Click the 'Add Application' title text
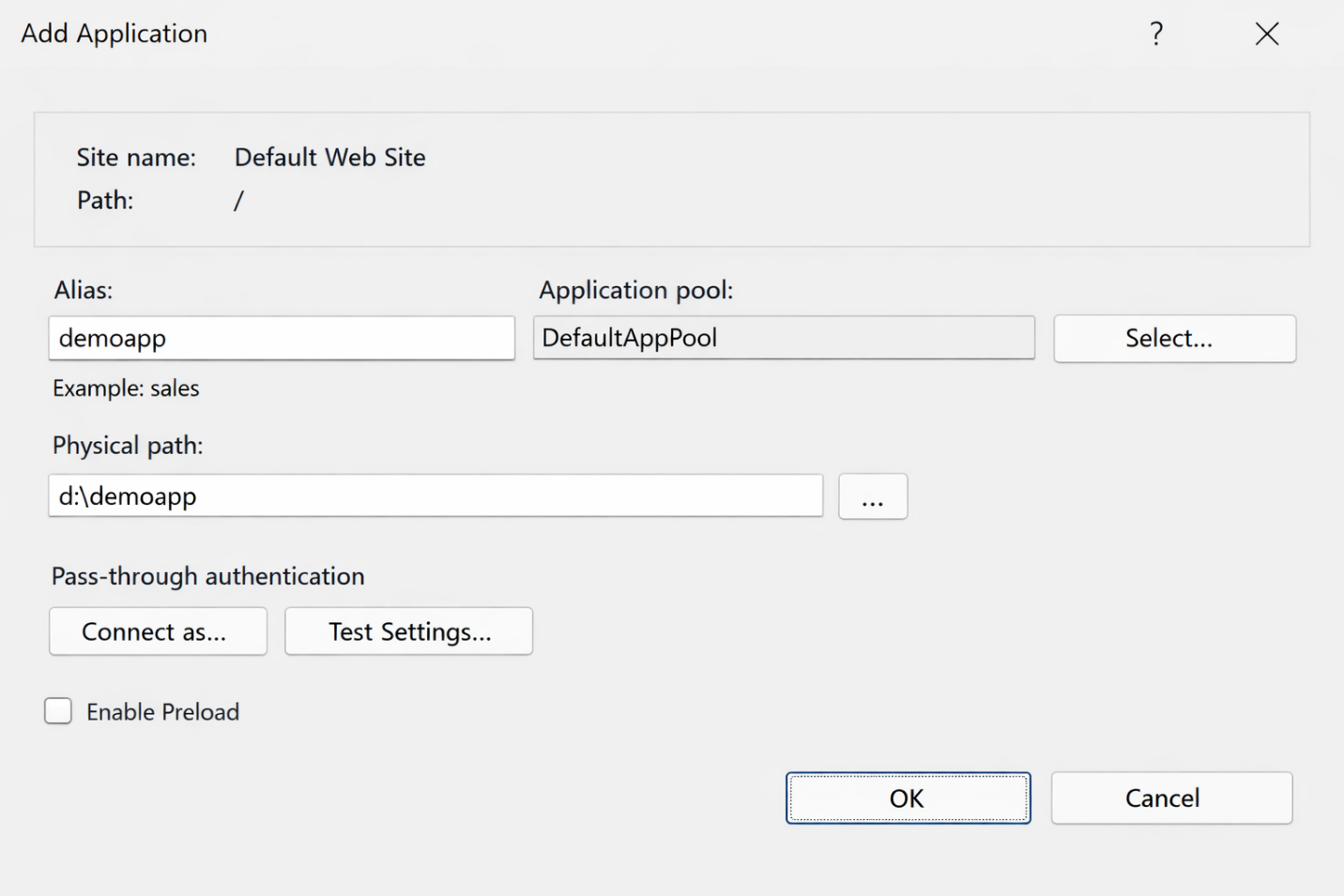 click(115, 34)
